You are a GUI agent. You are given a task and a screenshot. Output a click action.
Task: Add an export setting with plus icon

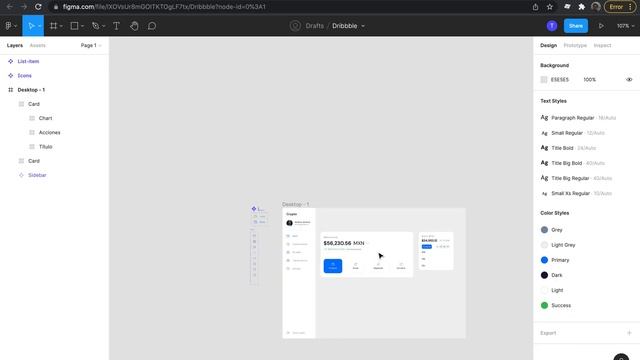[x=629, y=333]
